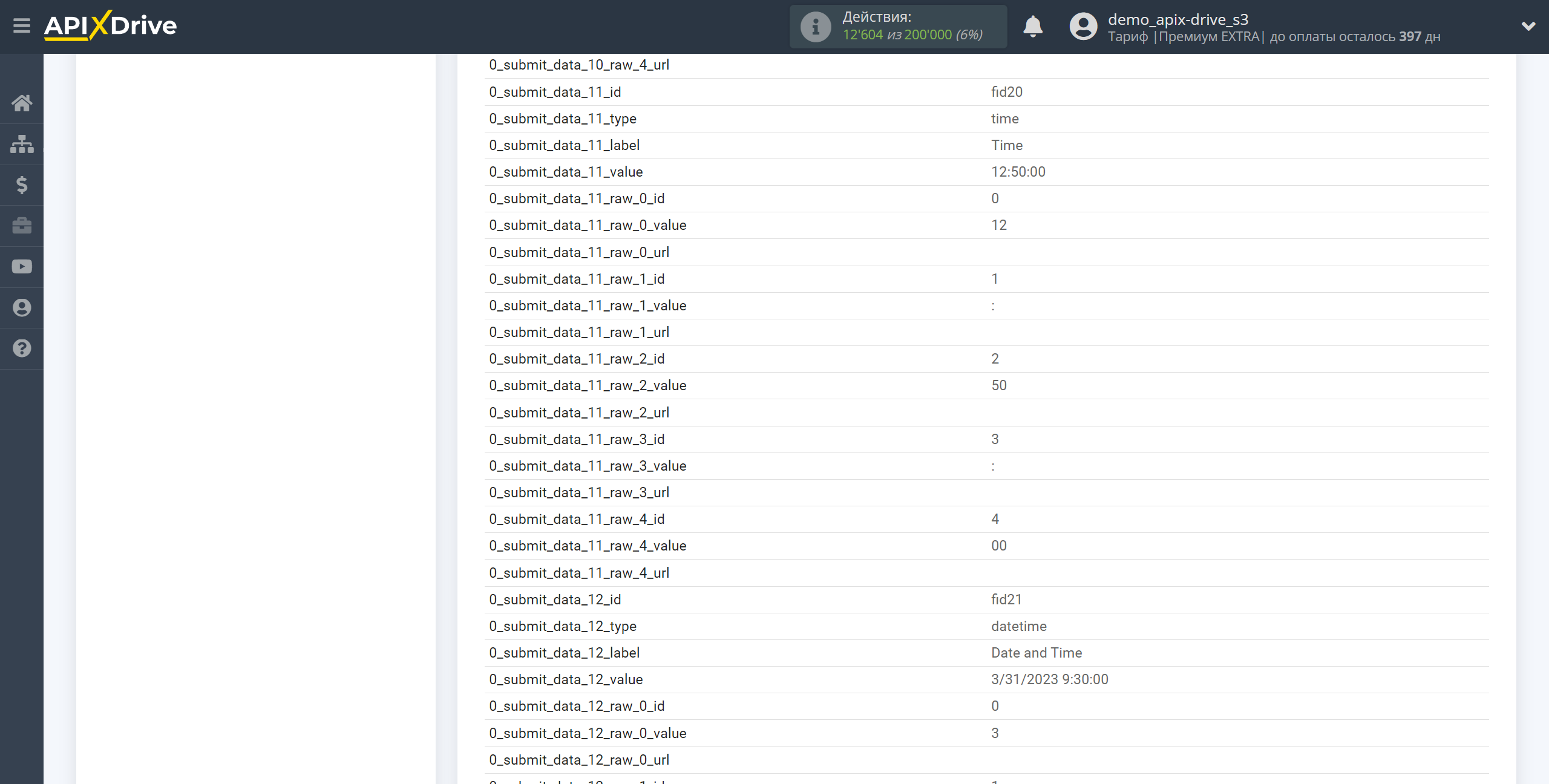Select 0_submit_data_11_raw_4_id field name
The width and height of the screenshot is (1549, 784).
click(577, 519)
